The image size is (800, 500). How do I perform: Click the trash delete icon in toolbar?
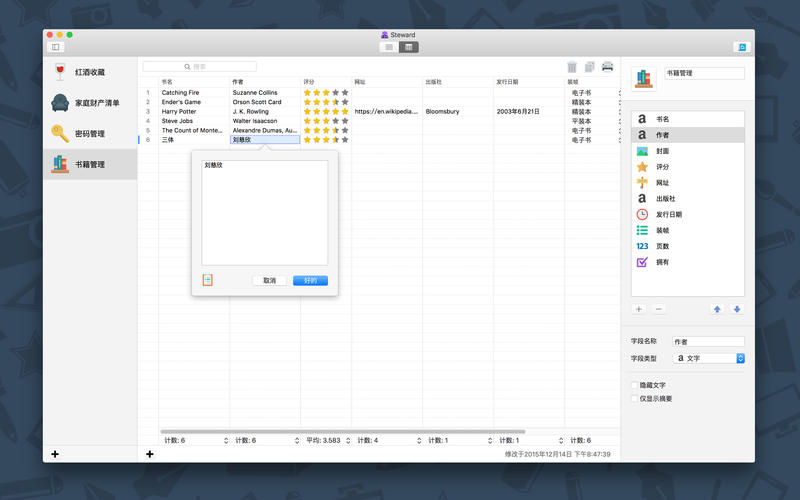[x=572, y=67]
